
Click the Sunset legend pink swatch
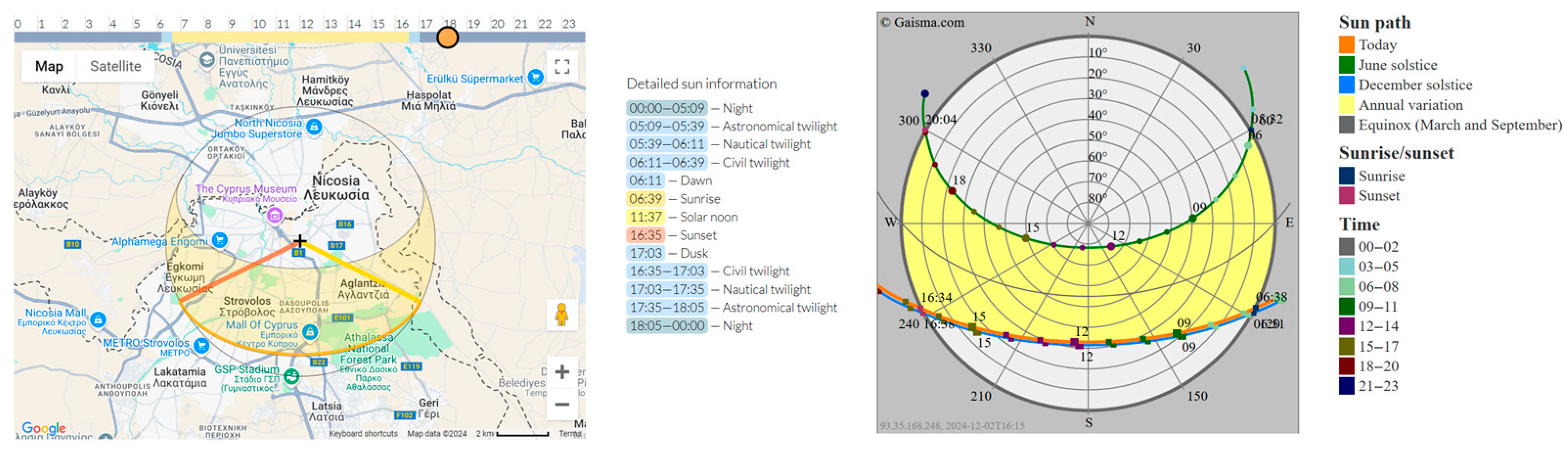1346,196
